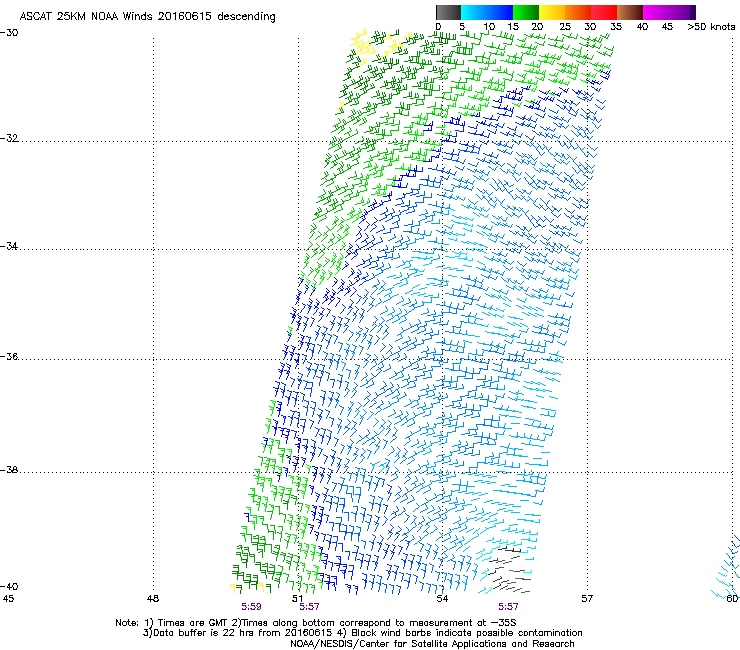The width and height of the screenshot is (740, 650).
Task: Select the yellow 20–25 knots legend swatch
Action: click(552, 12)
